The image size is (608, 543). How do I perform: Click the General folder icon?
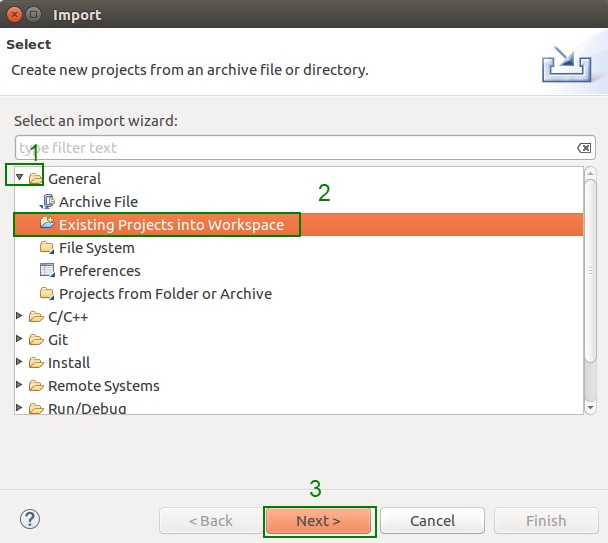point(36,179)
